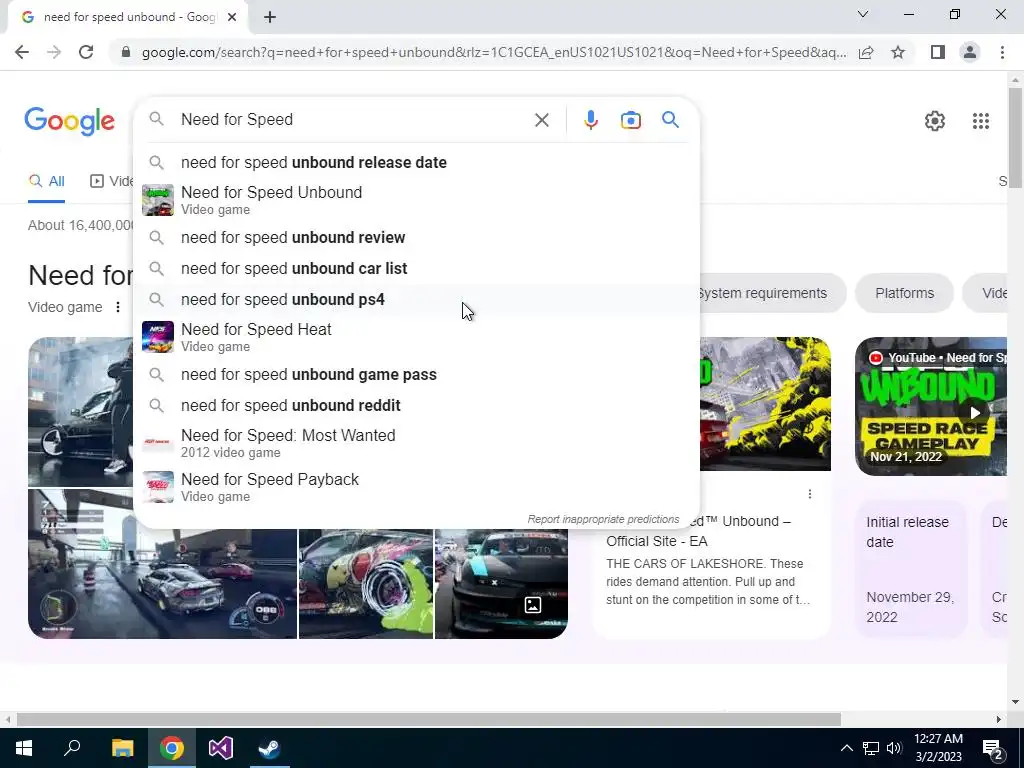Open three-dot options on the EA result card
This screenshot has width=1024, height=768.
810,494
